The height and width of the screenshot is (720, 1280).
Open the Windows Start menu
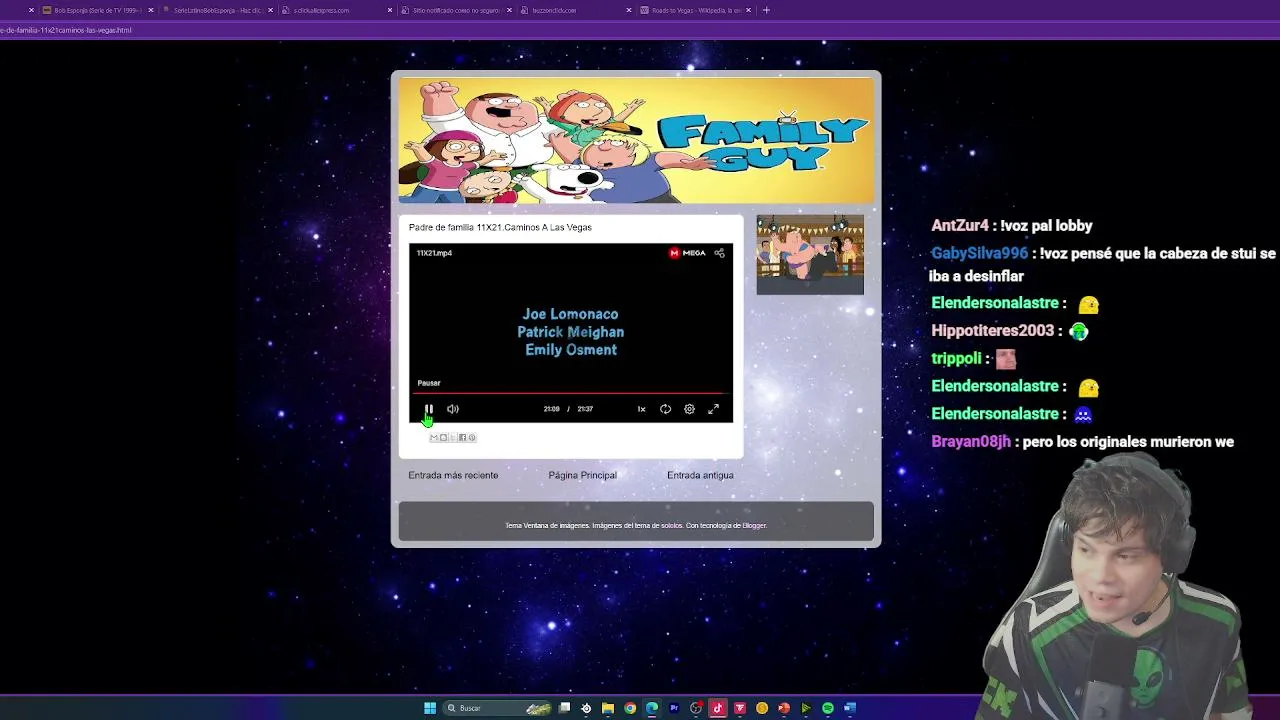430,708
